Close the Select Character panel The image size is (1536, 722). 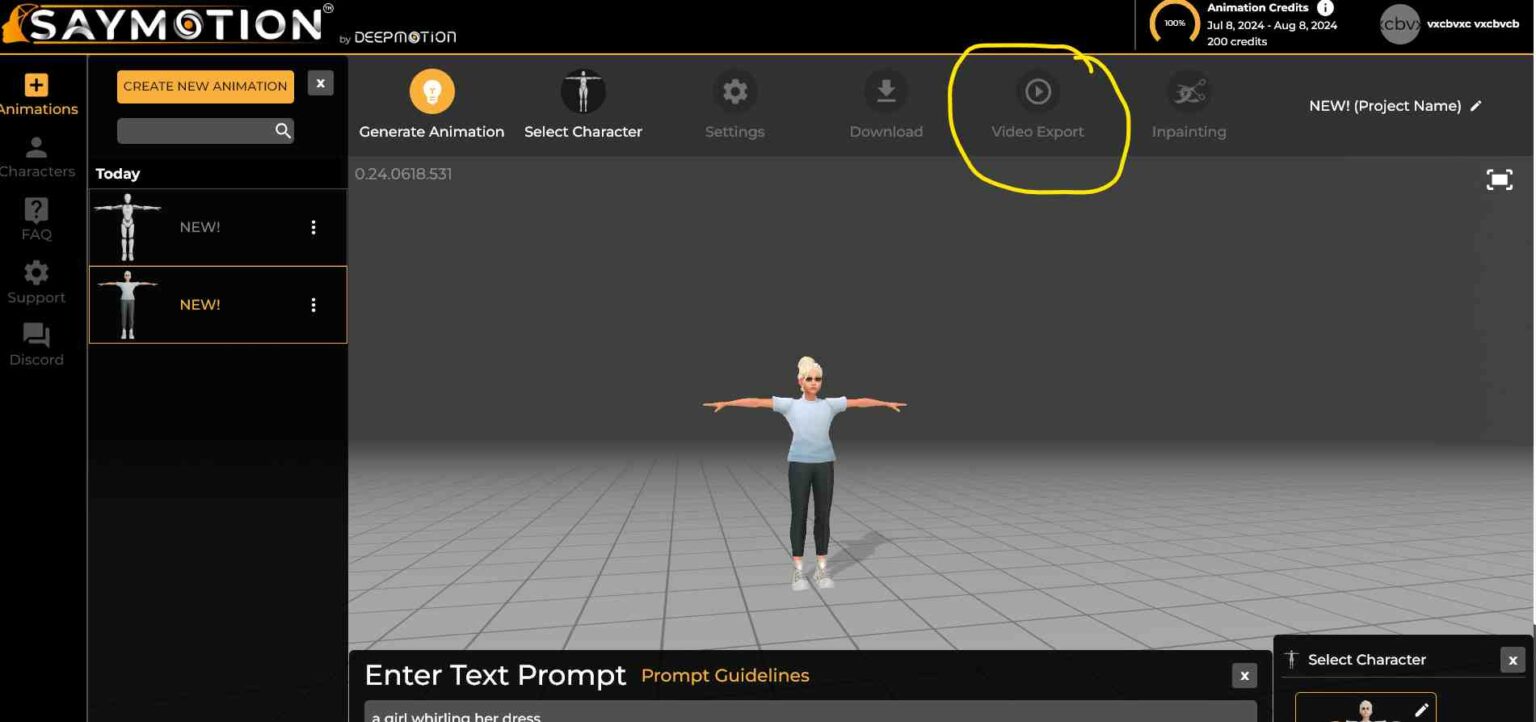coord(1511,659)
